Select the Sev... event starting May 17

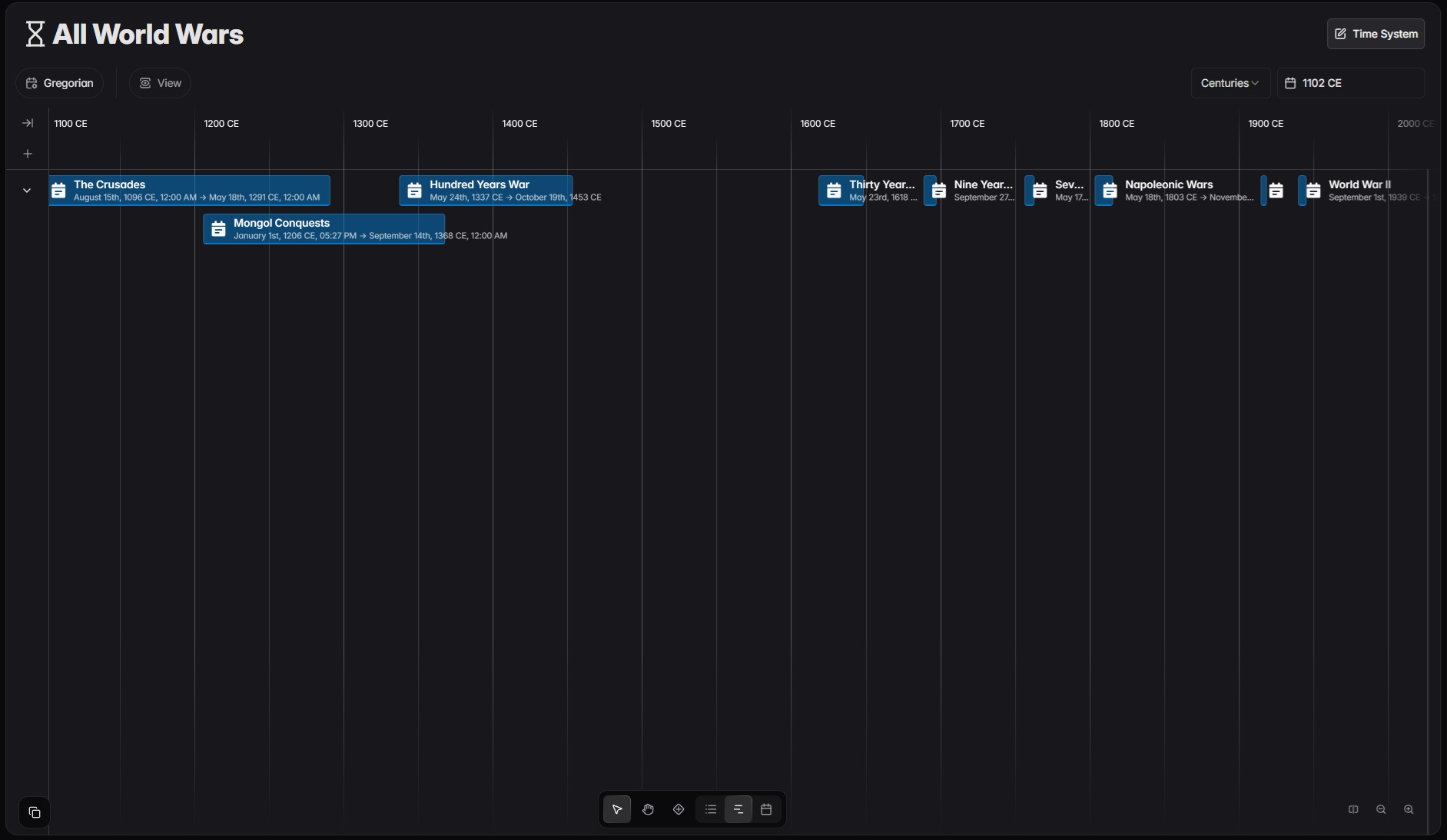1030,191
